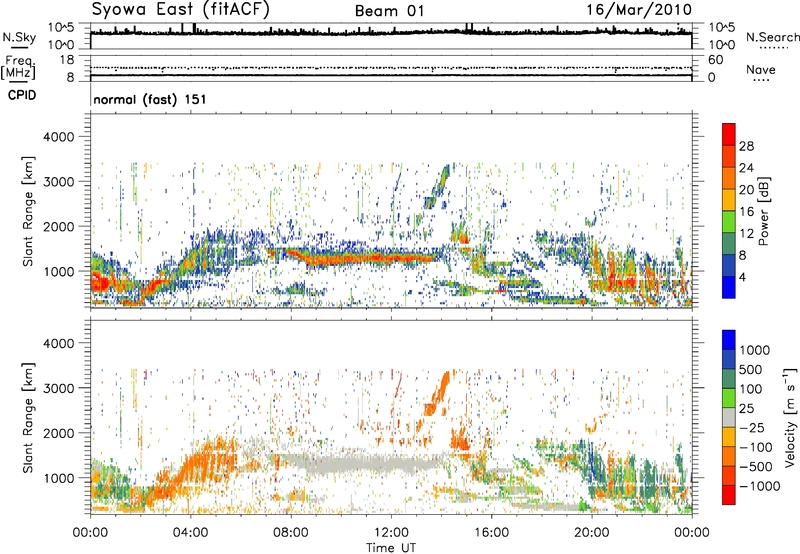Click the '12:00' time tick label

[x=391, y=533]
